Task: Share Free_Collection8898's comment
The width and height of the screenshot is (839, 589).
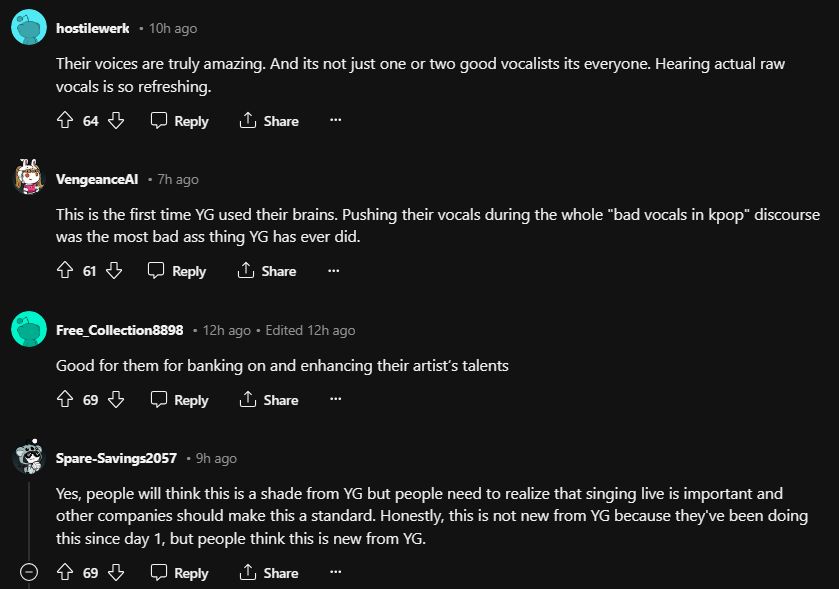Action: (x=269, y=400)
